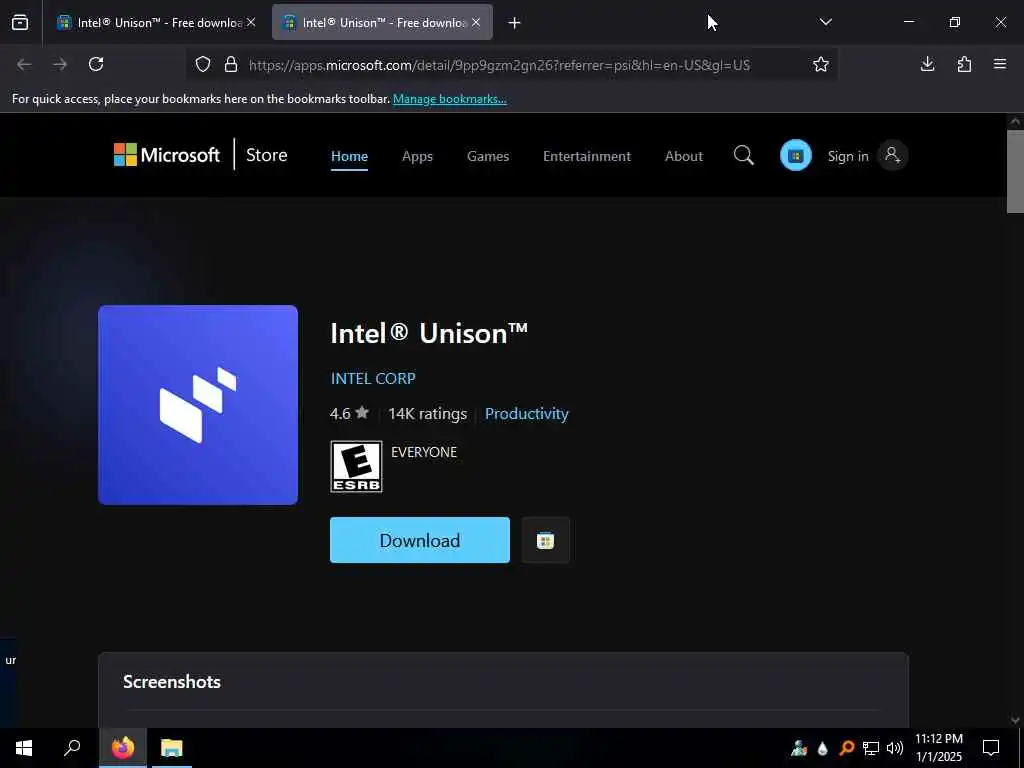Close the second Intel Unison tab
Image resolution: width=1024 pixels, height=768 pixels.
476,22
